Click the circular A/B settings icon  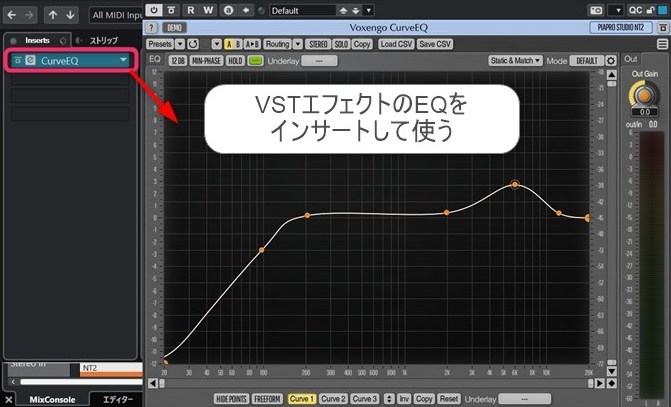coord(229,10)
